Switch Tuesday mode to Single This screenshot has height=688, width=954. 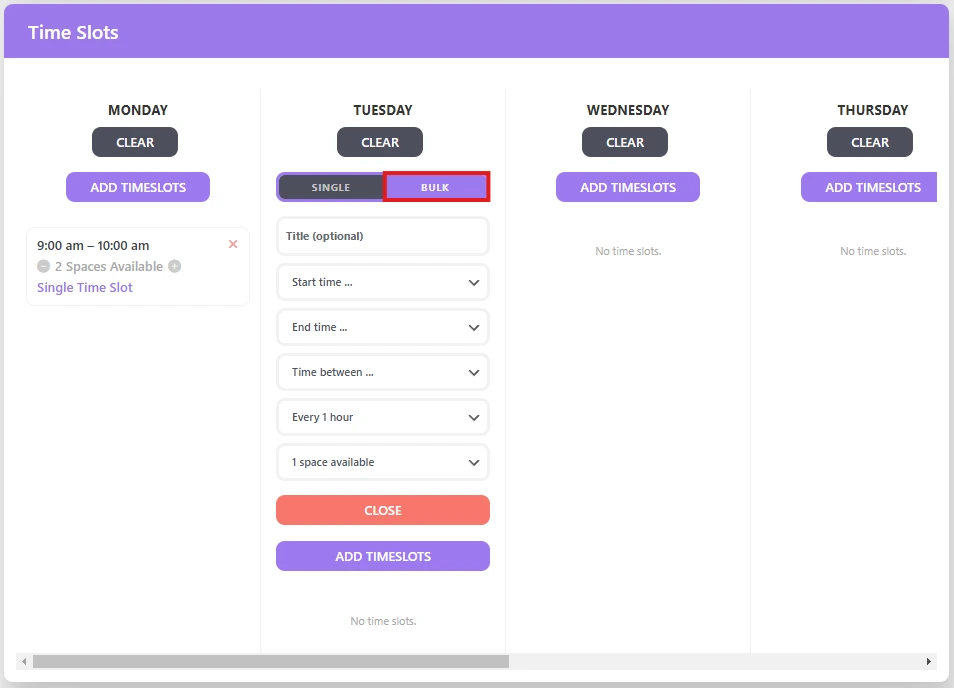330,187
